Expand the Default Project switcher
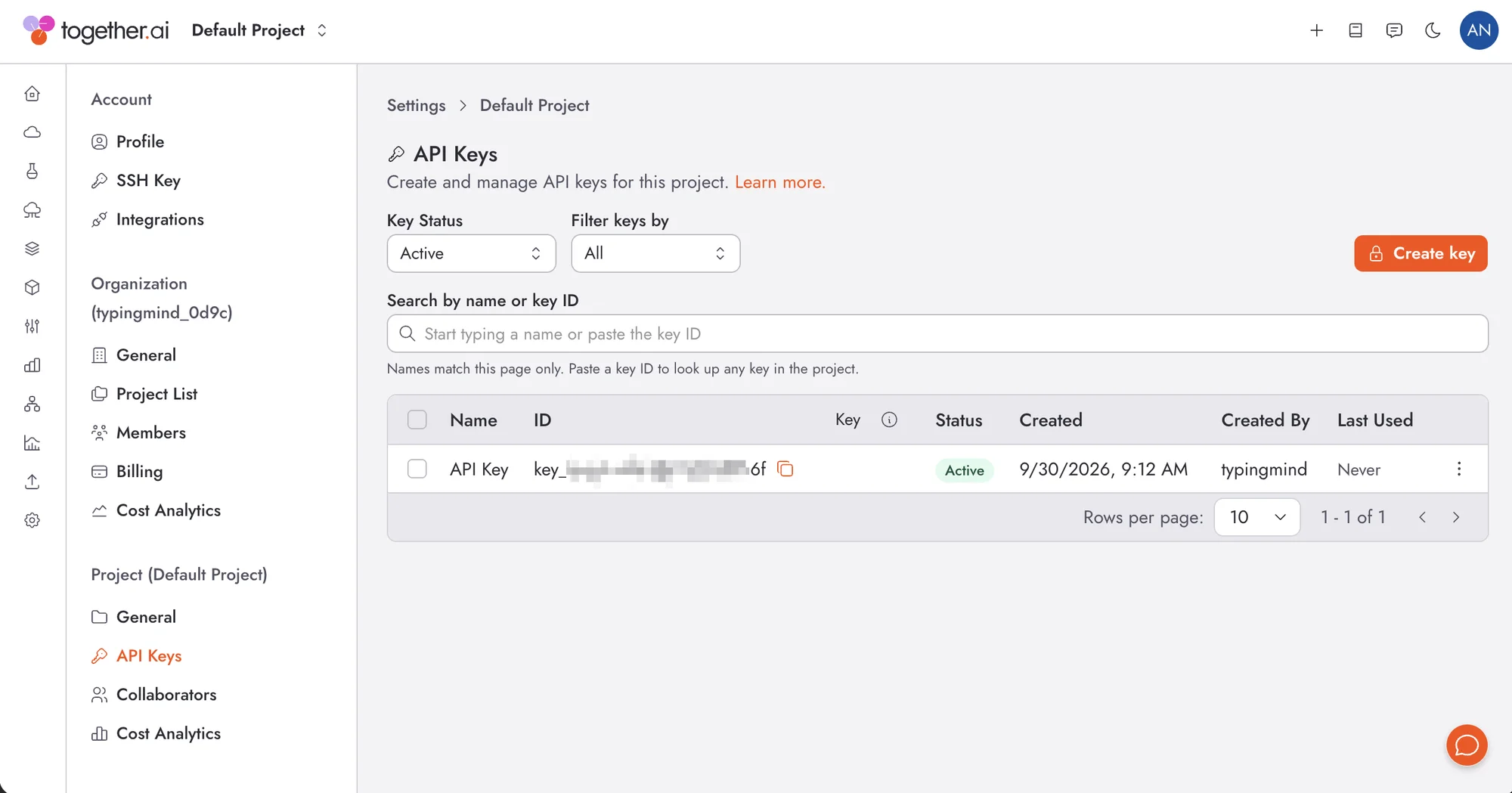The width and height of the screenshot is (1512, 793). click(259, 30)
